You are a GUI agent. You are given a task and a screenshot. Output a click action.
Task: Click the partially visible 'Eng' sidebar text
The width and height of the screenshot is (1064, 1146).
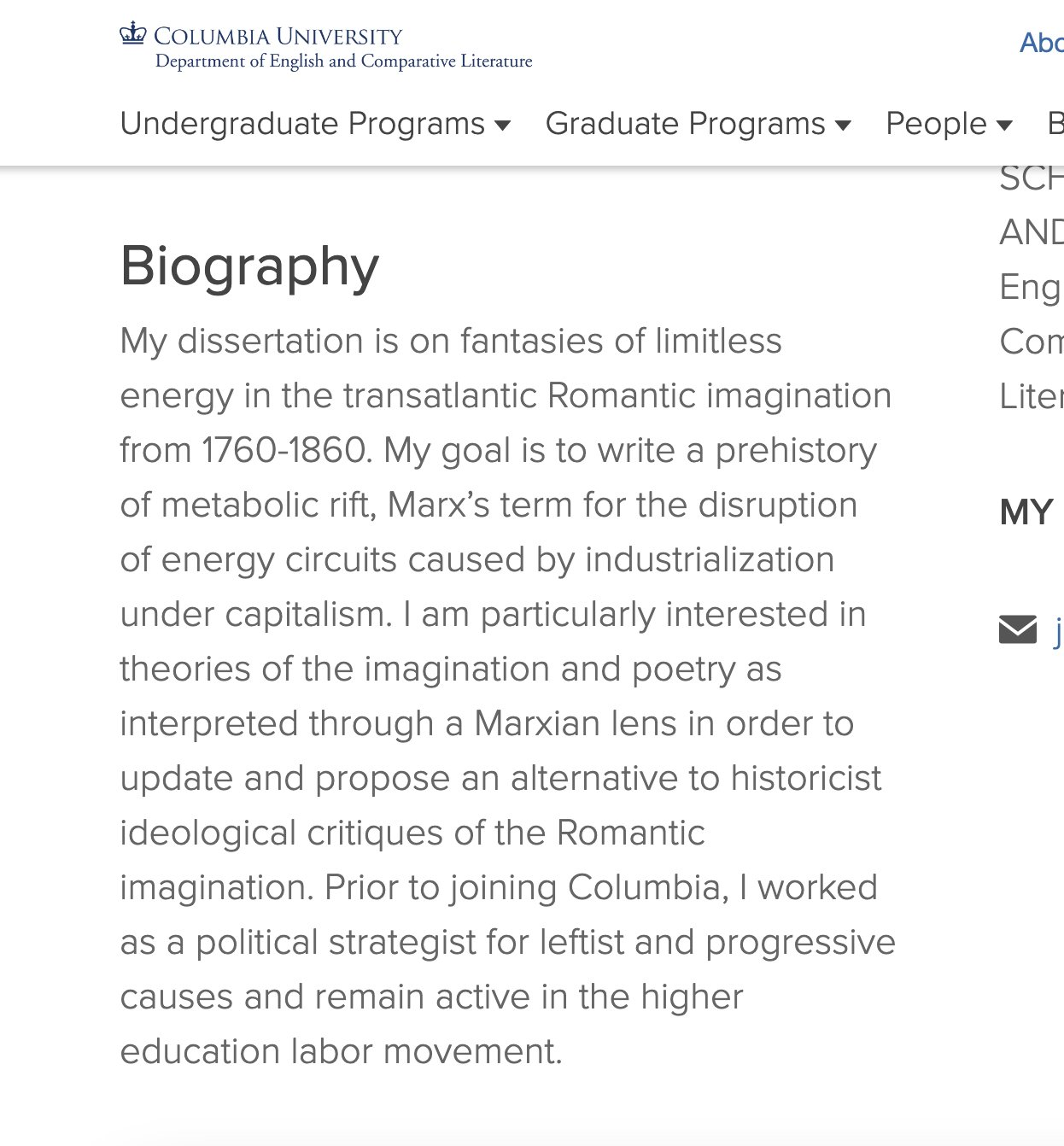1031,288
